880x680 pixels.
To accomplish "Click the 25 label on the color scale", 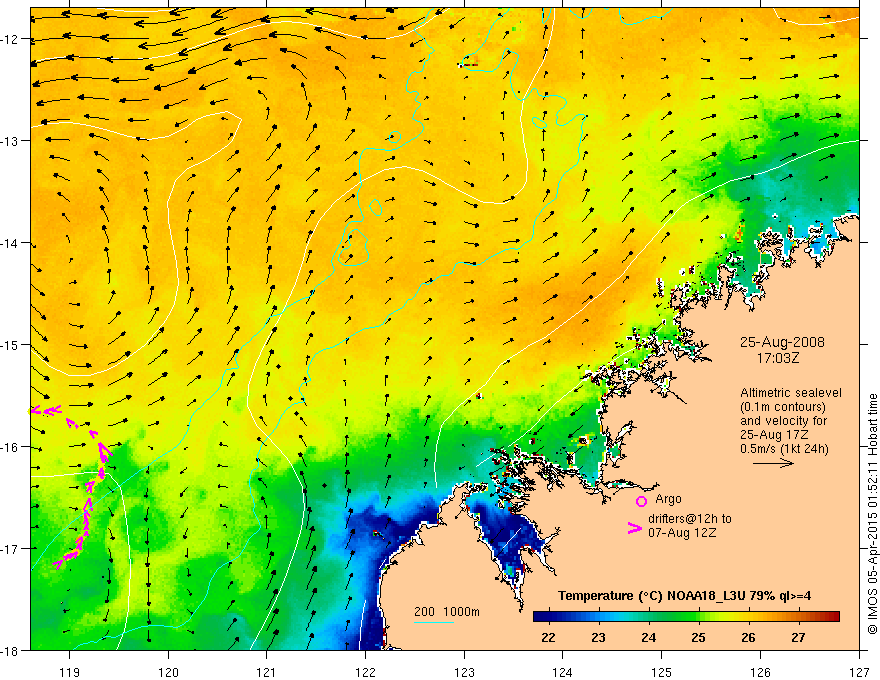I will pos(698,637).
